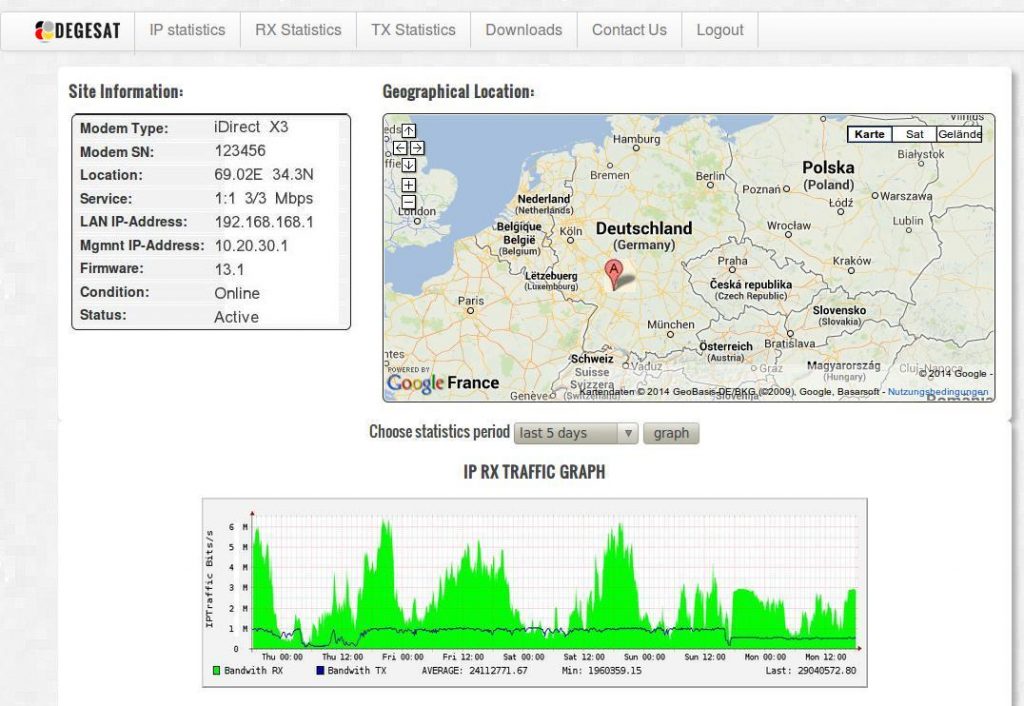Click Logout in the navigation bar
1024x706 pixels.
720,30
